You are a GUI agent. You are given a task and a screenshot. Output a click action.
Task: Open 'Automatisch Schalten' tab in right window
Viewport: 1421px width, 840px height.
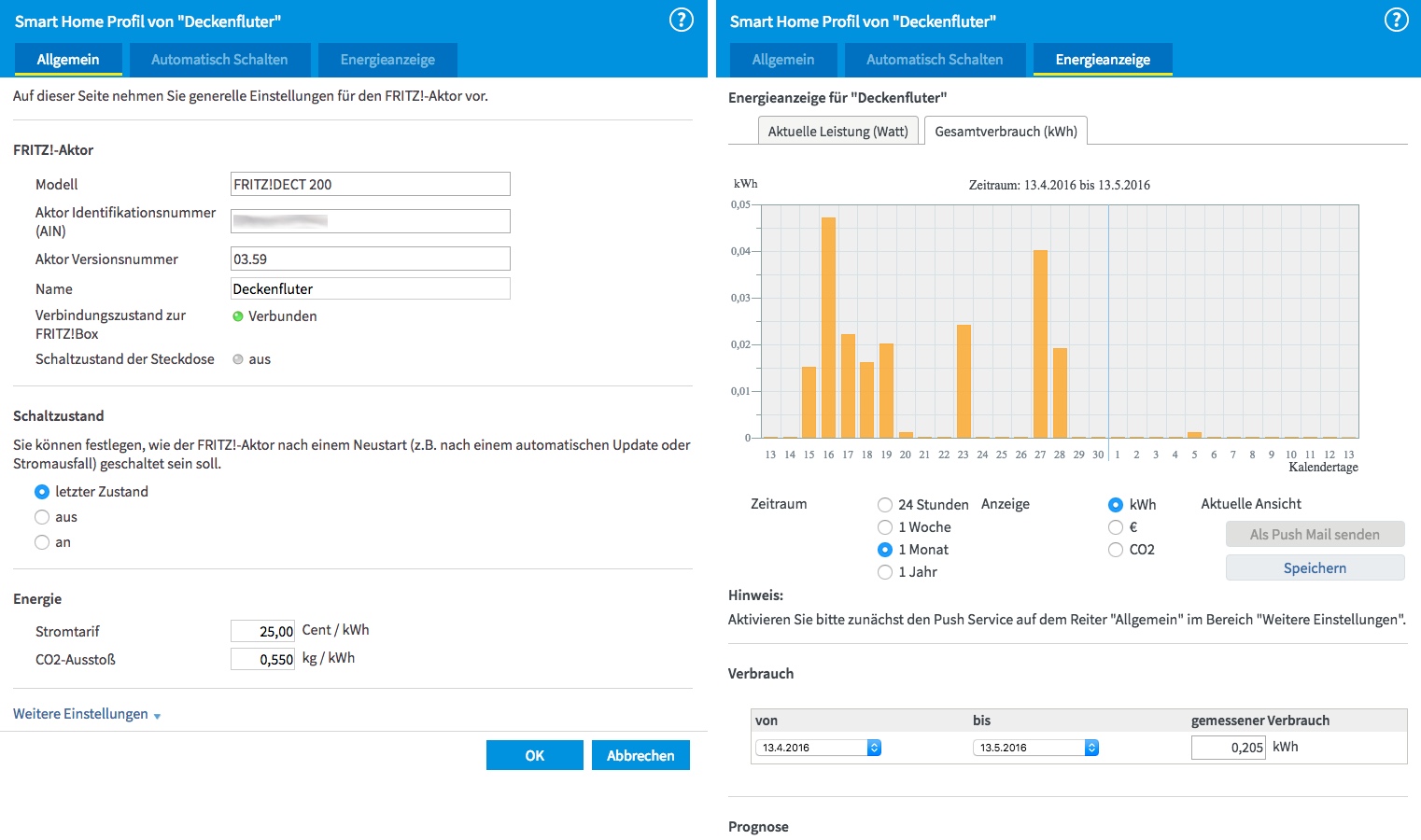[x=935, y=60]
